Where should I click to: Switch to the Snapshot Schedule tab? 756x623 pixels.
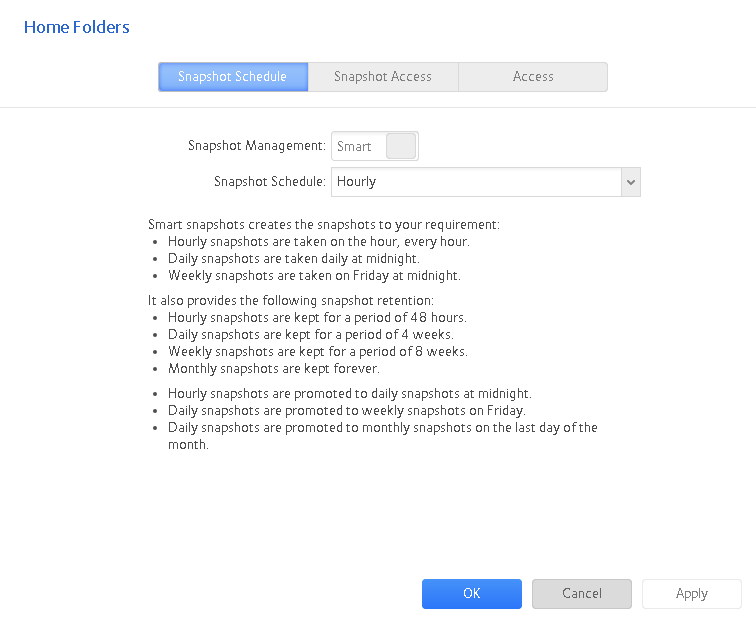[232, 77]
